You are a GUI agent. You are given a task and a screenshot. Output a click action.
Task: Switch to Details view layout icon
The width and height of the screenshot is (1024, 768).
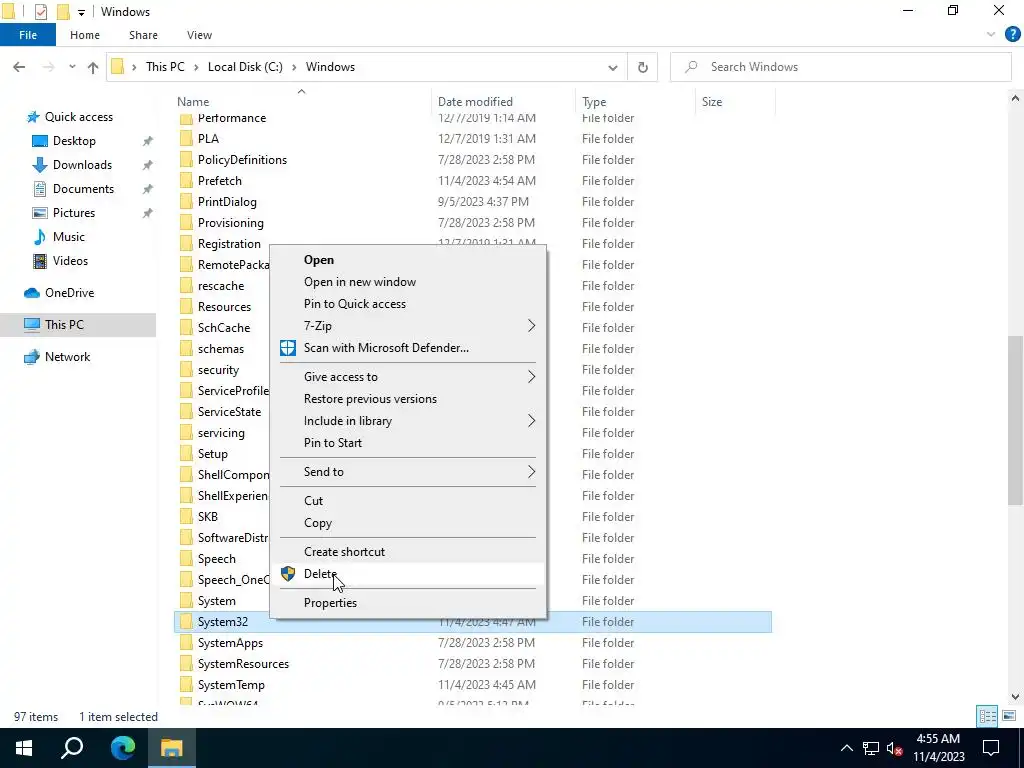click(x=987, y=716)
